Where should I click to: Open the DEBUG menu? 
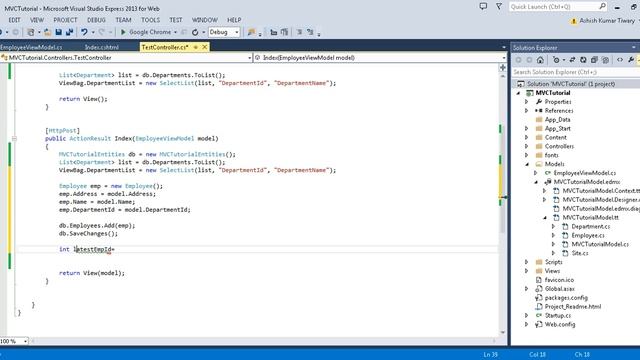pos(96,20)
